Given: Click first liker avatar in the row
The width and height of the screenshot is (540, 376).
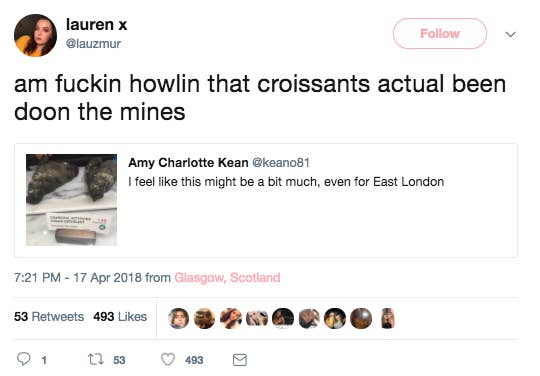Looking at the screenshot, I should point(178,318).
